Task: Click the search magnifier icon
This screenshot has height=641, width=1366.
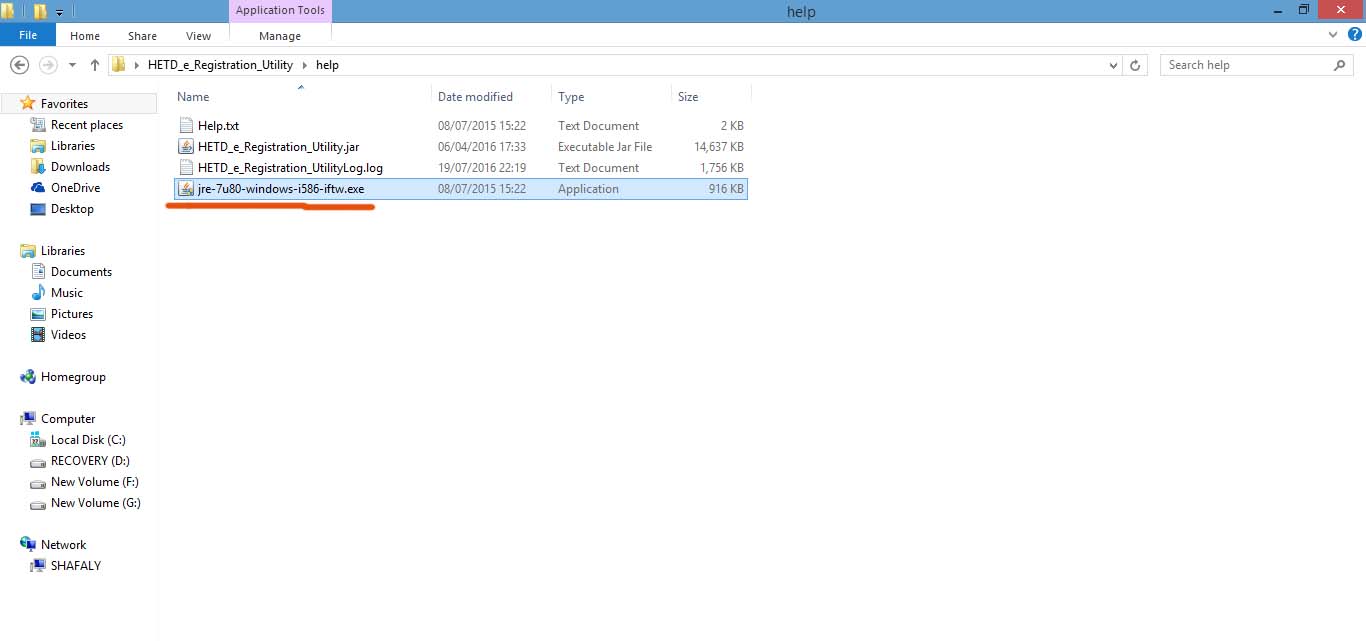Action: coord(1340,65)
